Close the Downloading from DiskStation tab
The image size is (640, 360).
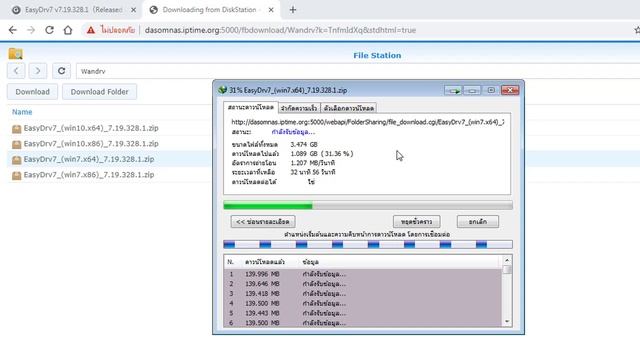pos(271,10)
